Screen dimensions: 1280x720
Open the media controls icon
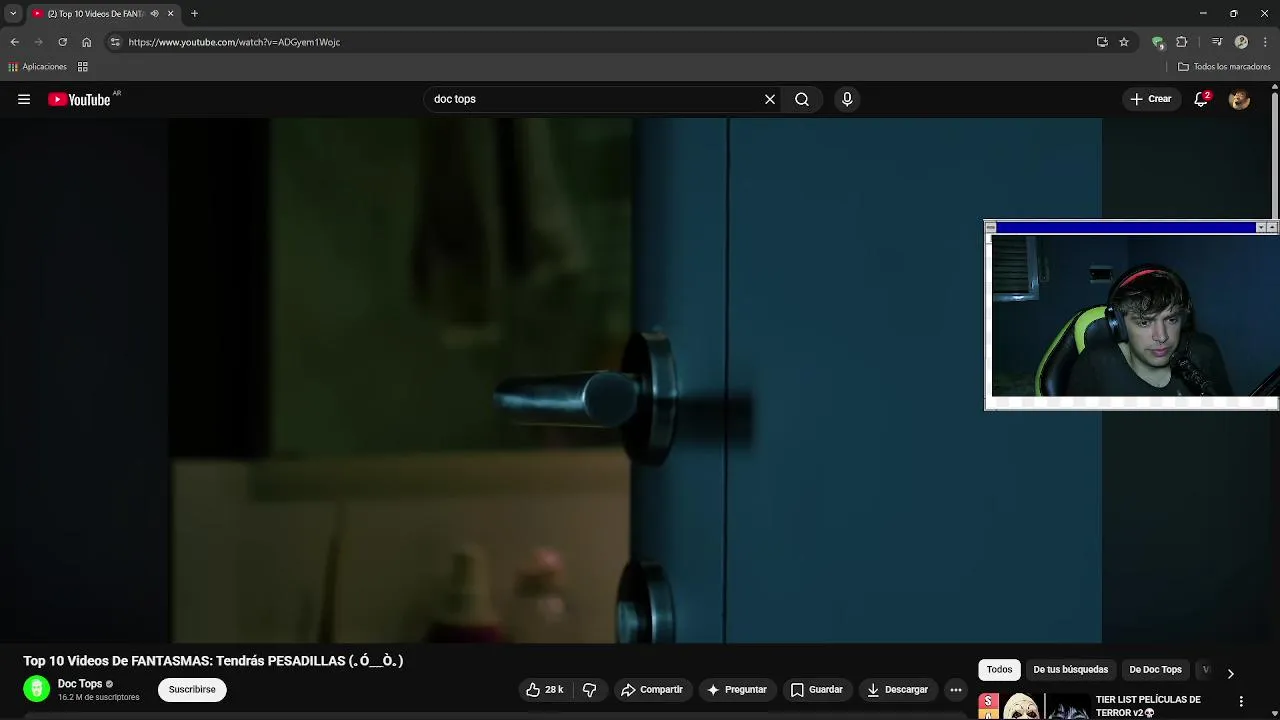click(1217, 42)
